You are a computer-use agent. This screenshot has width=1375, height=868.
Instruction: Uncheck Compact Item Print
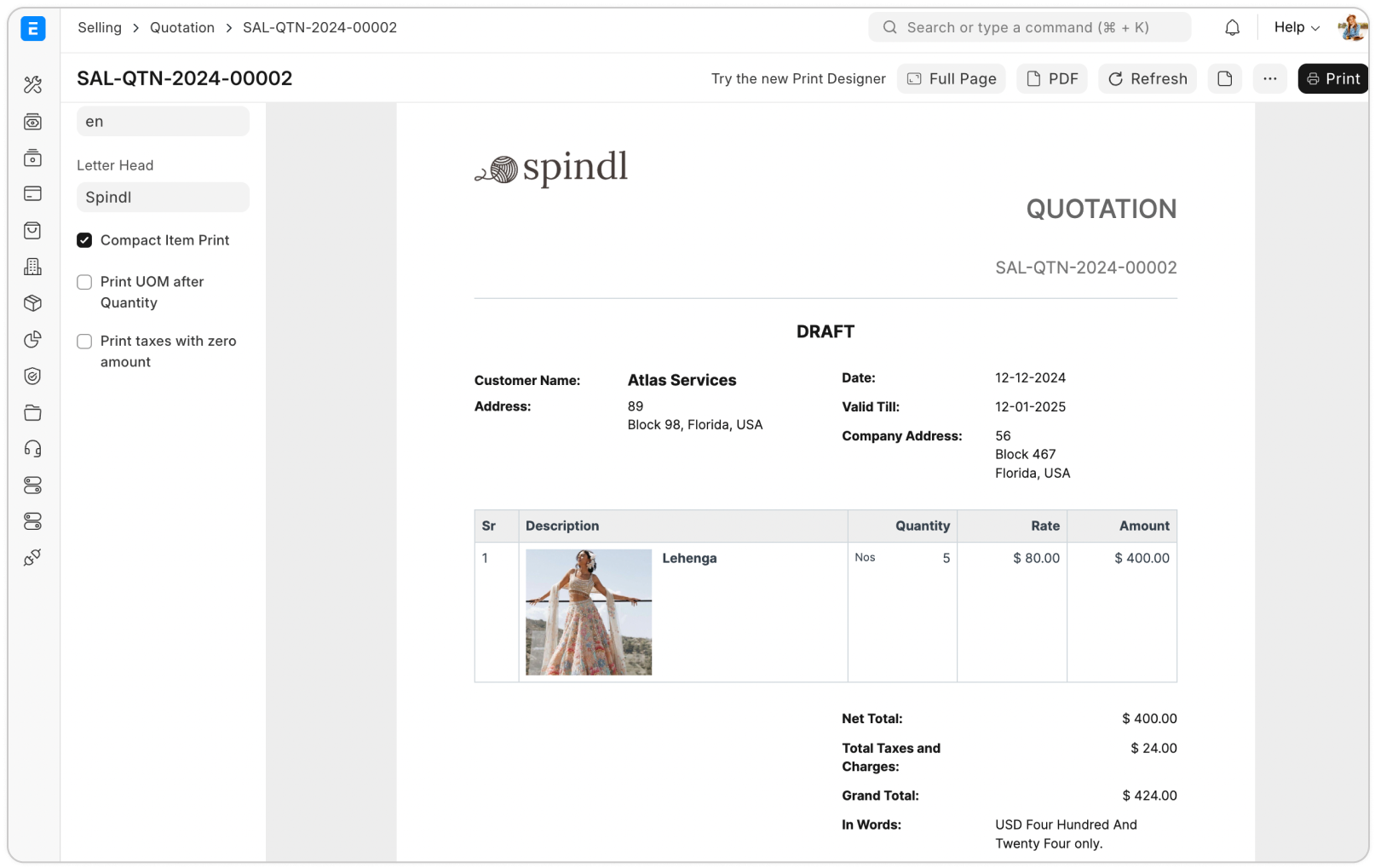click(x=84, y=240)
